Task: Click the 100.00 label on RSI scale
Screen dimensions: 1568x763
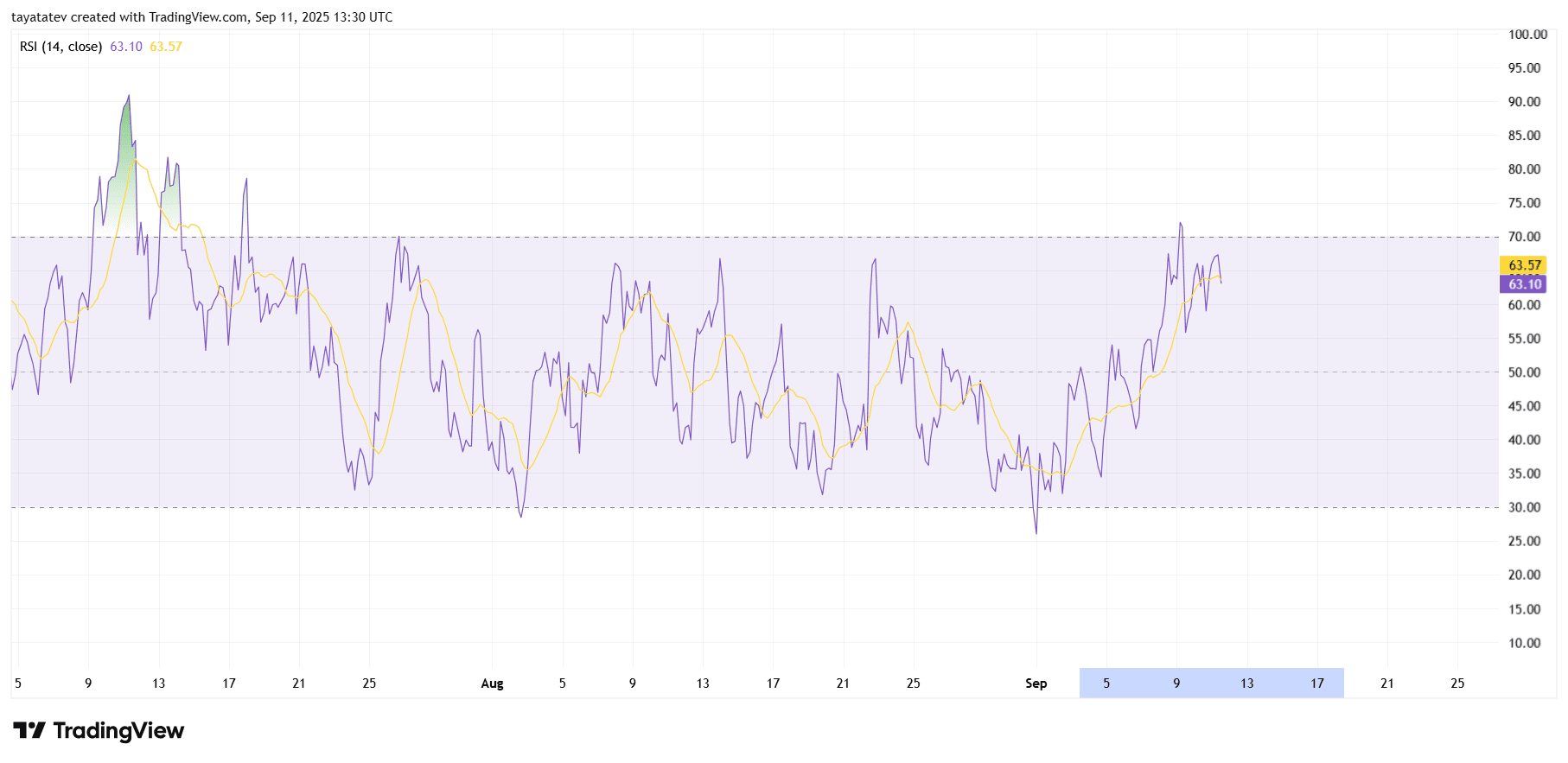Action: 1527,35
